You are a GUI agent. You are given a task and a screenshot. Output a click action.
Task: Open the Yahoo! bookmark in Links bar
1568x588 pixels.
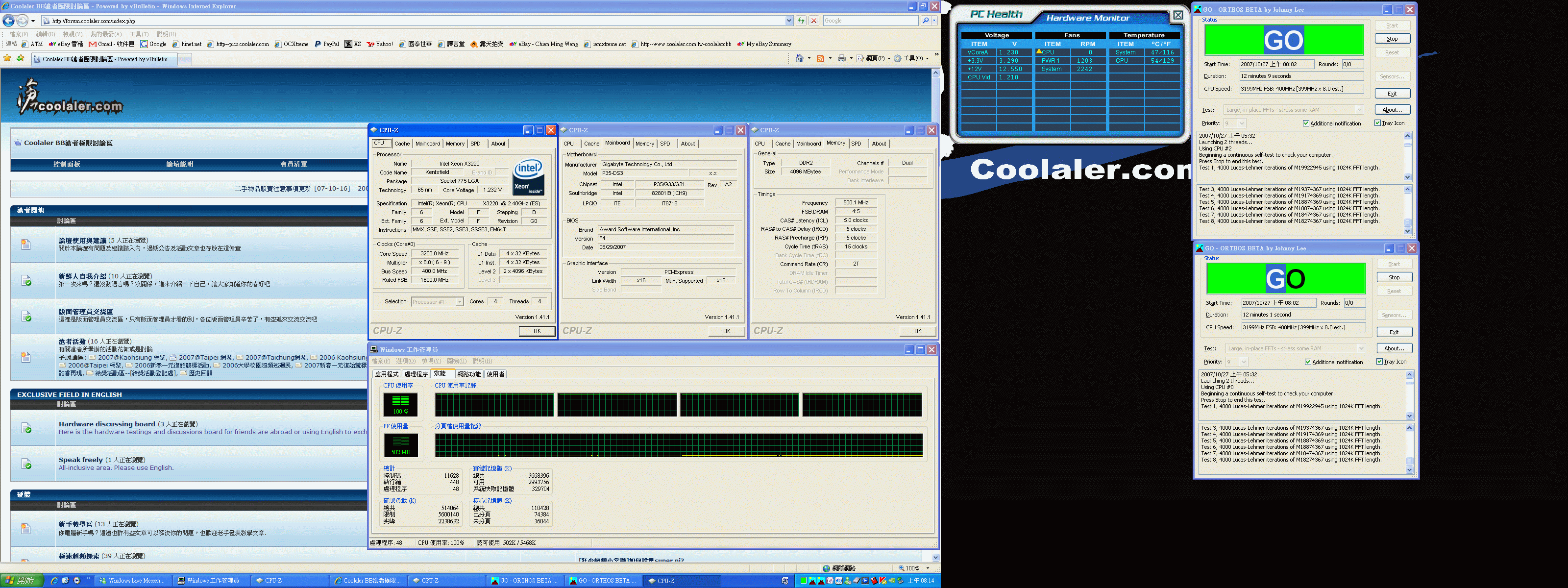pos(380,44)
